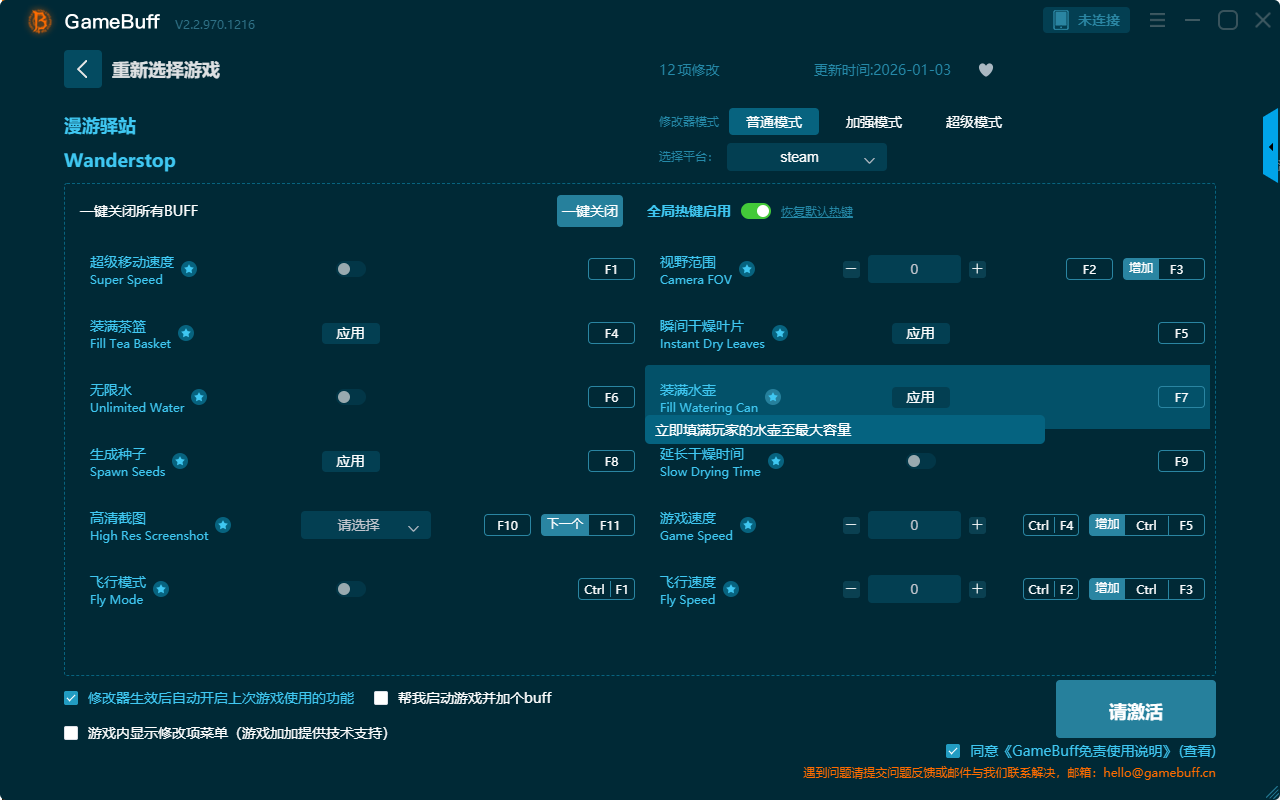Screen dimensions: 1280x800
Task: Open High Res Screenshot selection dropdown
Action: coord(365,525)
